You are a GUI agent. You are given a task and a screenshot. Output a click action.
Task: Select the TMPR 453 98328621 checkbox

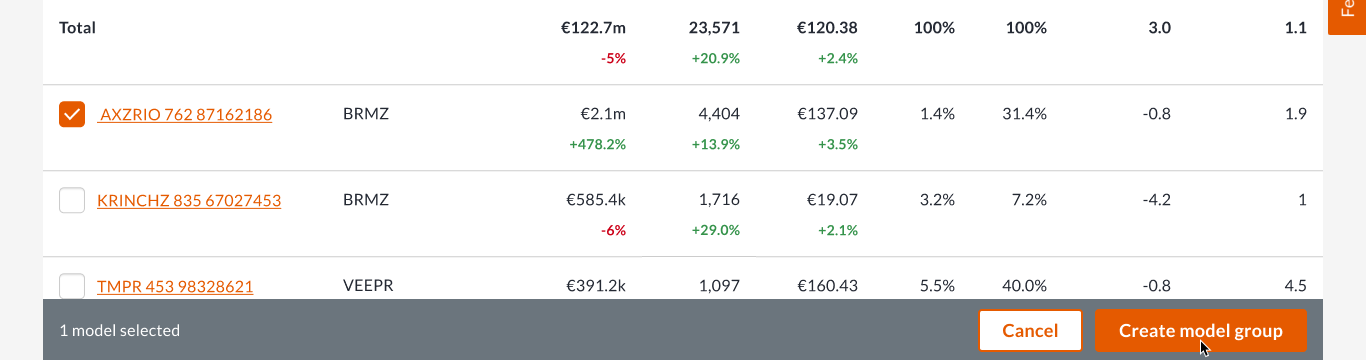pyautogui.click(x=72, y=287)
